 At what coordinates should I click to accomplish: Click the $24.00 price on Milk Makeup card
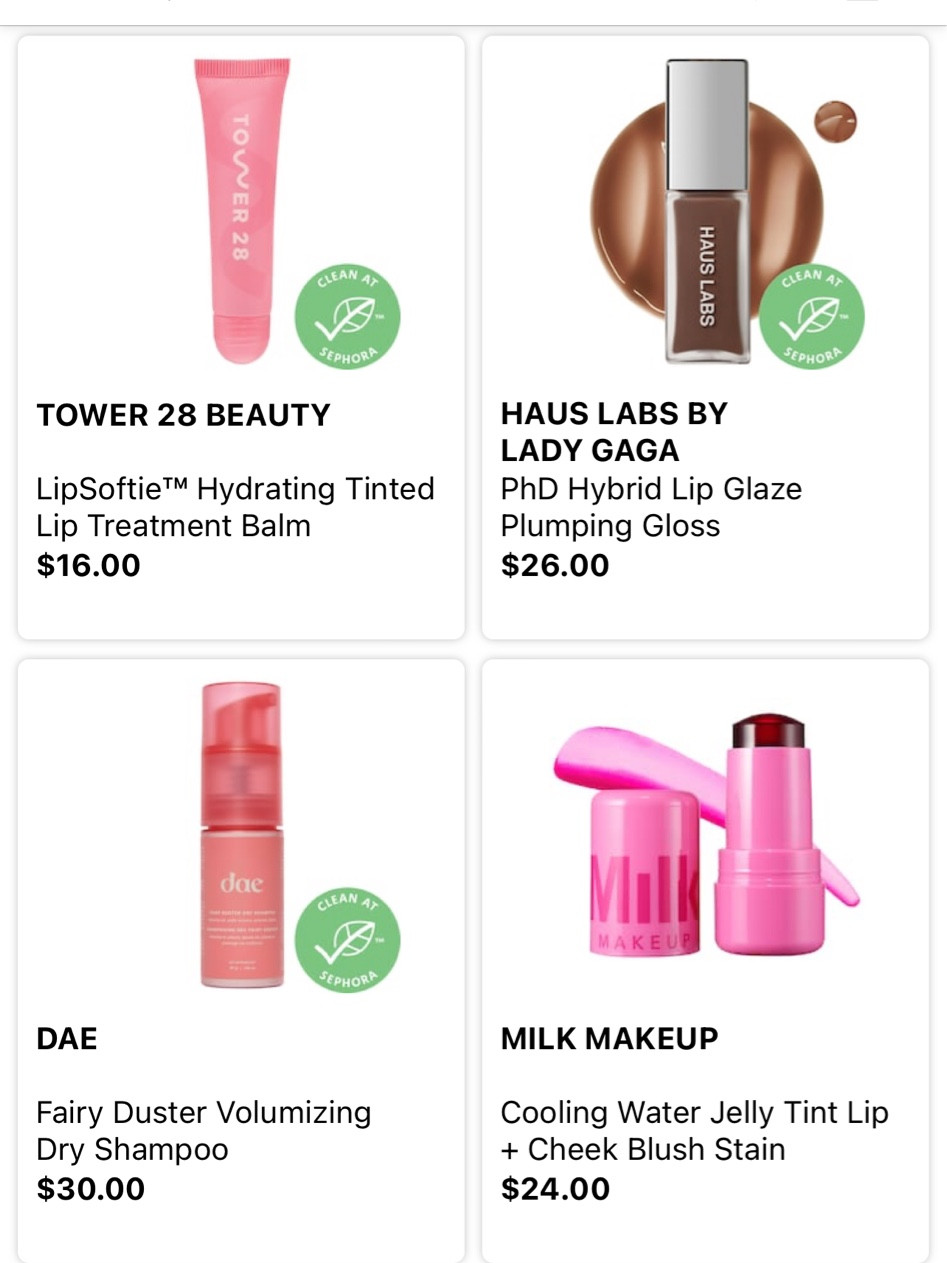[555, 1189]
